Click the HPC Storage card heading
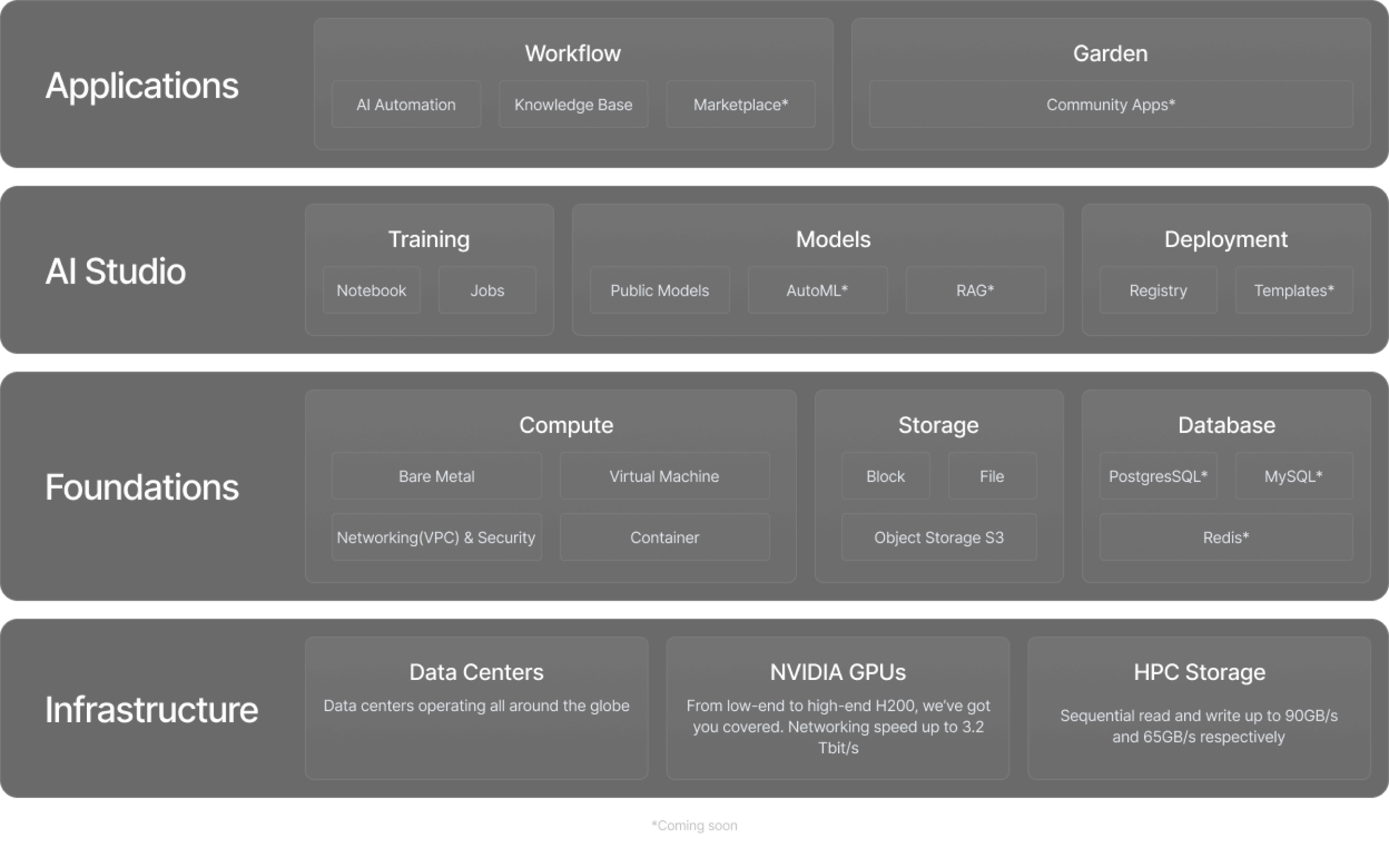Image resolution: width=1389 pixels, height=868 pixels. click(x=1199, y=672)
